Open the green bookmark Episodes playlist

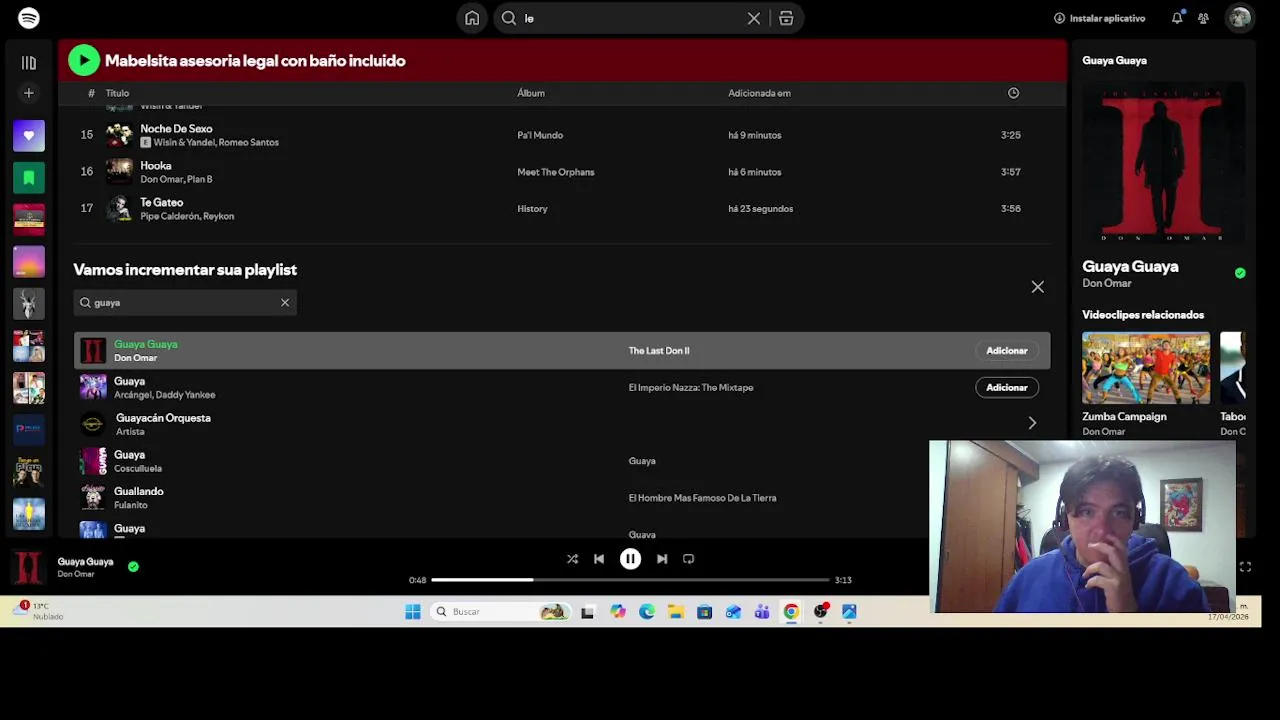pos(29,178)
